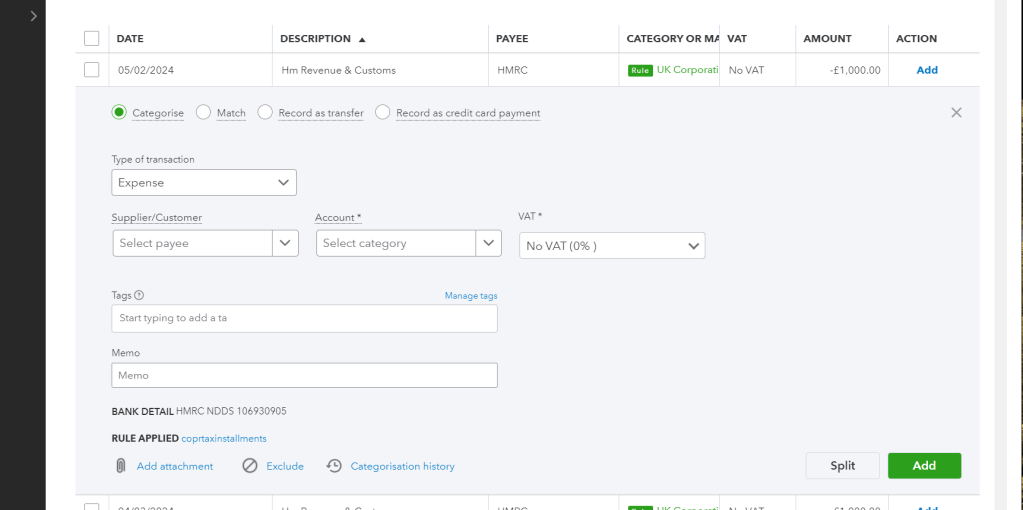Click the bank detail HMRC NDDS 106930905 text
The width and height of the screenshot is (1023, 510).
coord(231,412)
